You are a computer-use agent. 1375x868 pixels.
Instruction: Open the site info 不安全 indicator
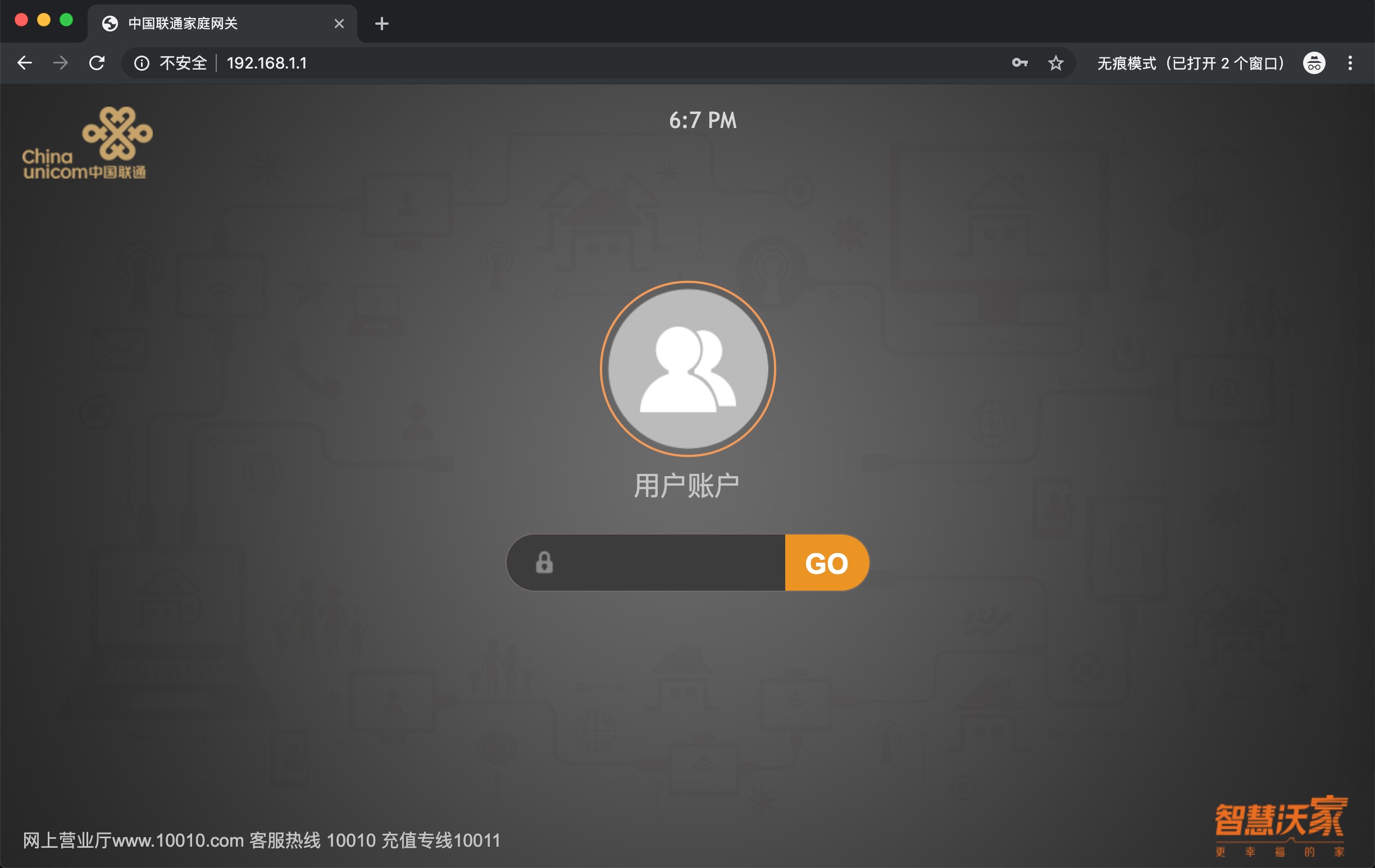[171, 63]
